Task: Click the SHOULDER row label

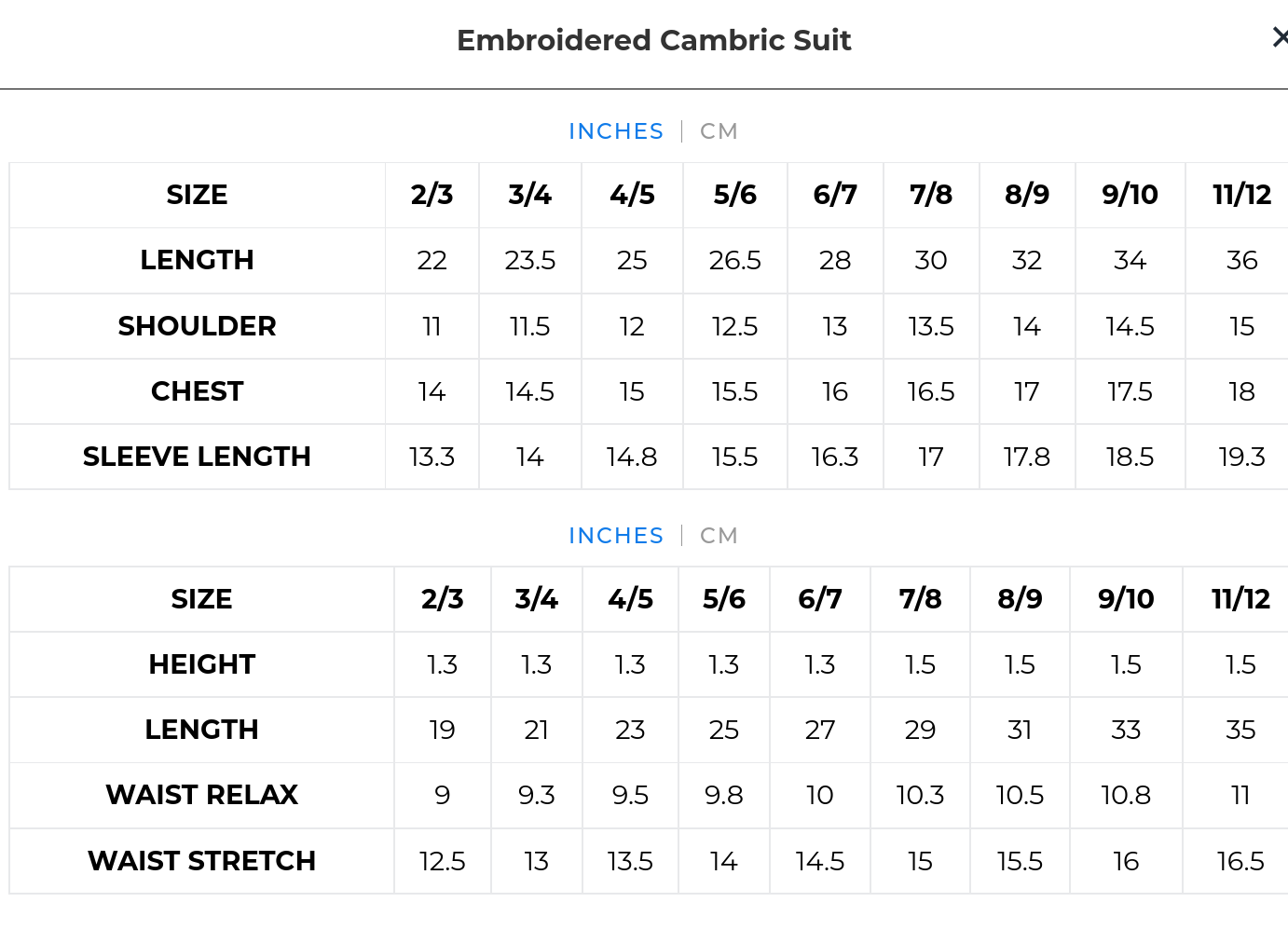Action: pos(197,326)
